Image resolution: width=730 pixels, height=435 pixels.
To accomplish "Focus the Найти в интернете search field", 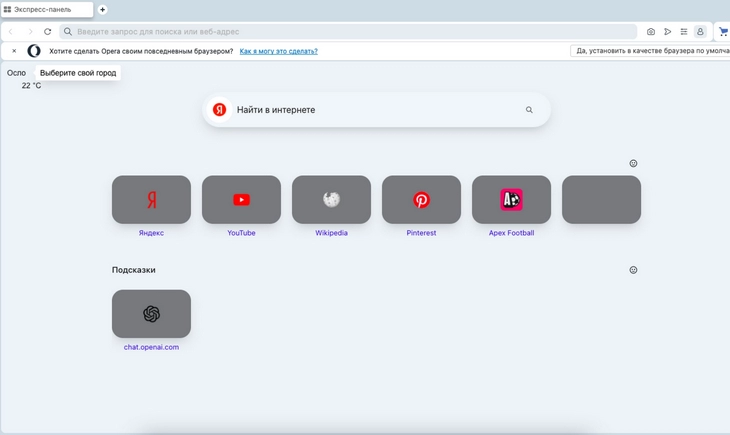I will (377, 110).
